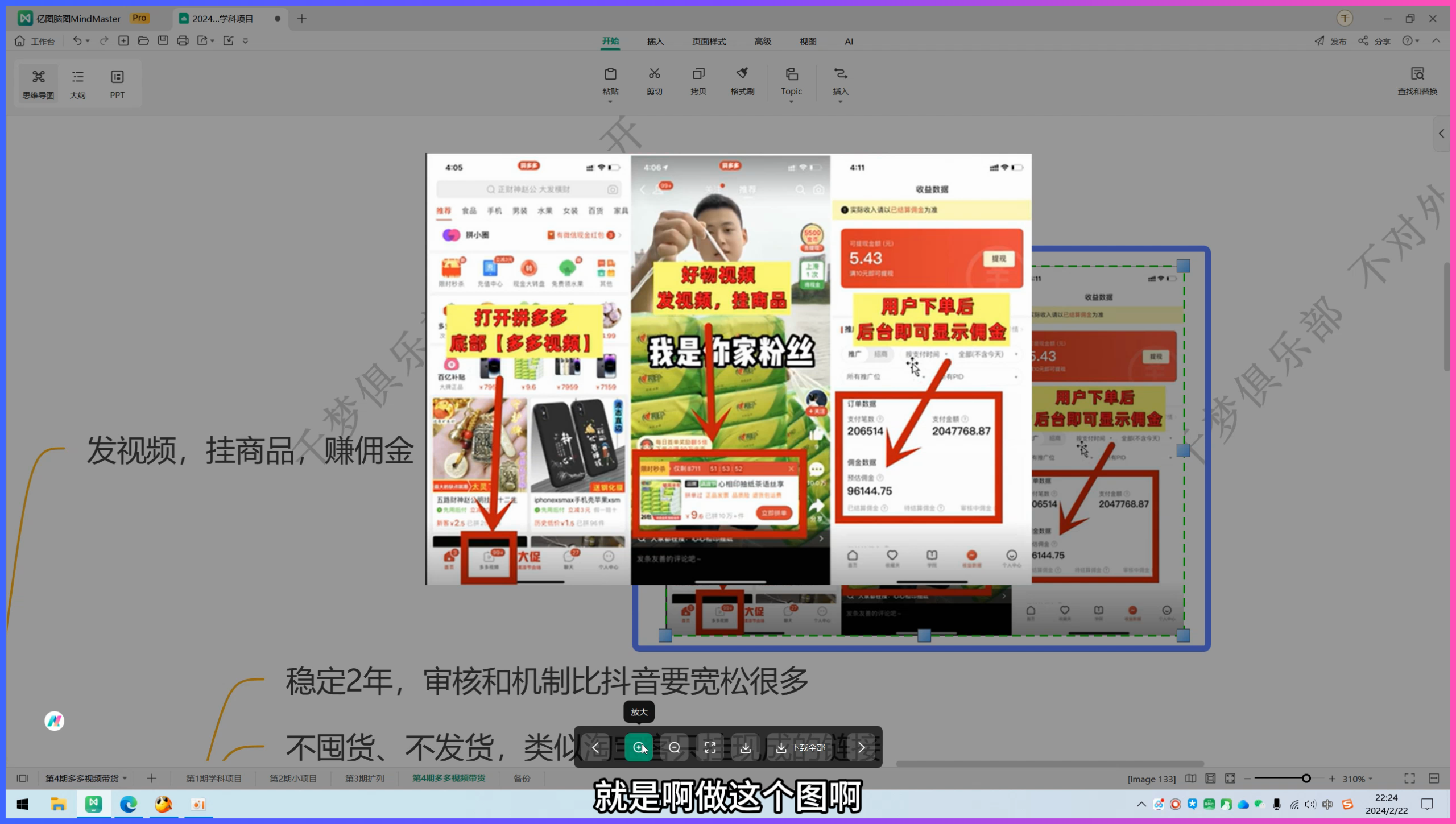The image size is (1456, 824).
Task: Select the 高级 ribbon tab
Action: click(763, 42)
